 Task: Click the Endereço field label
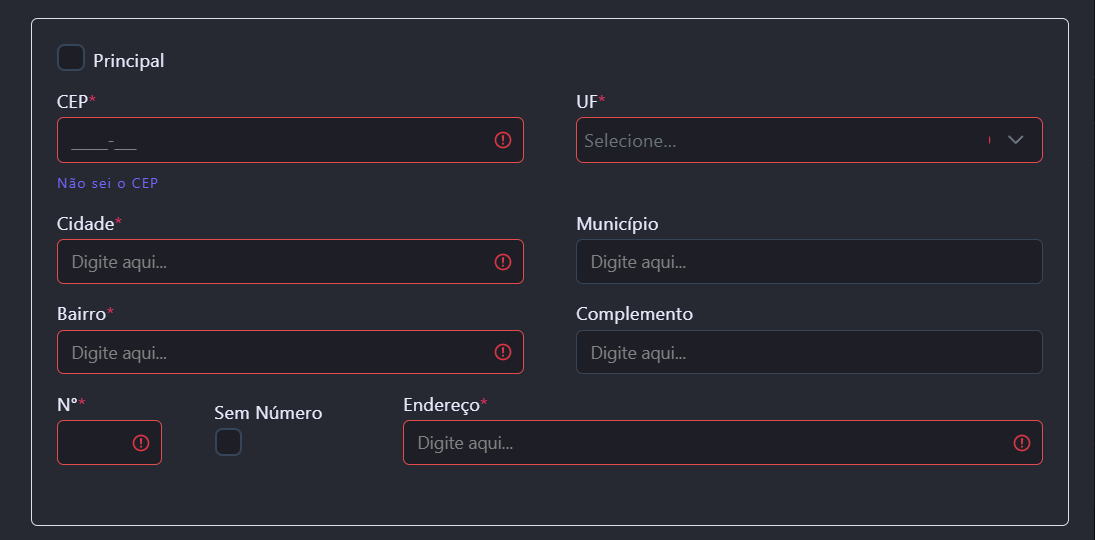(x=441, y=405)
